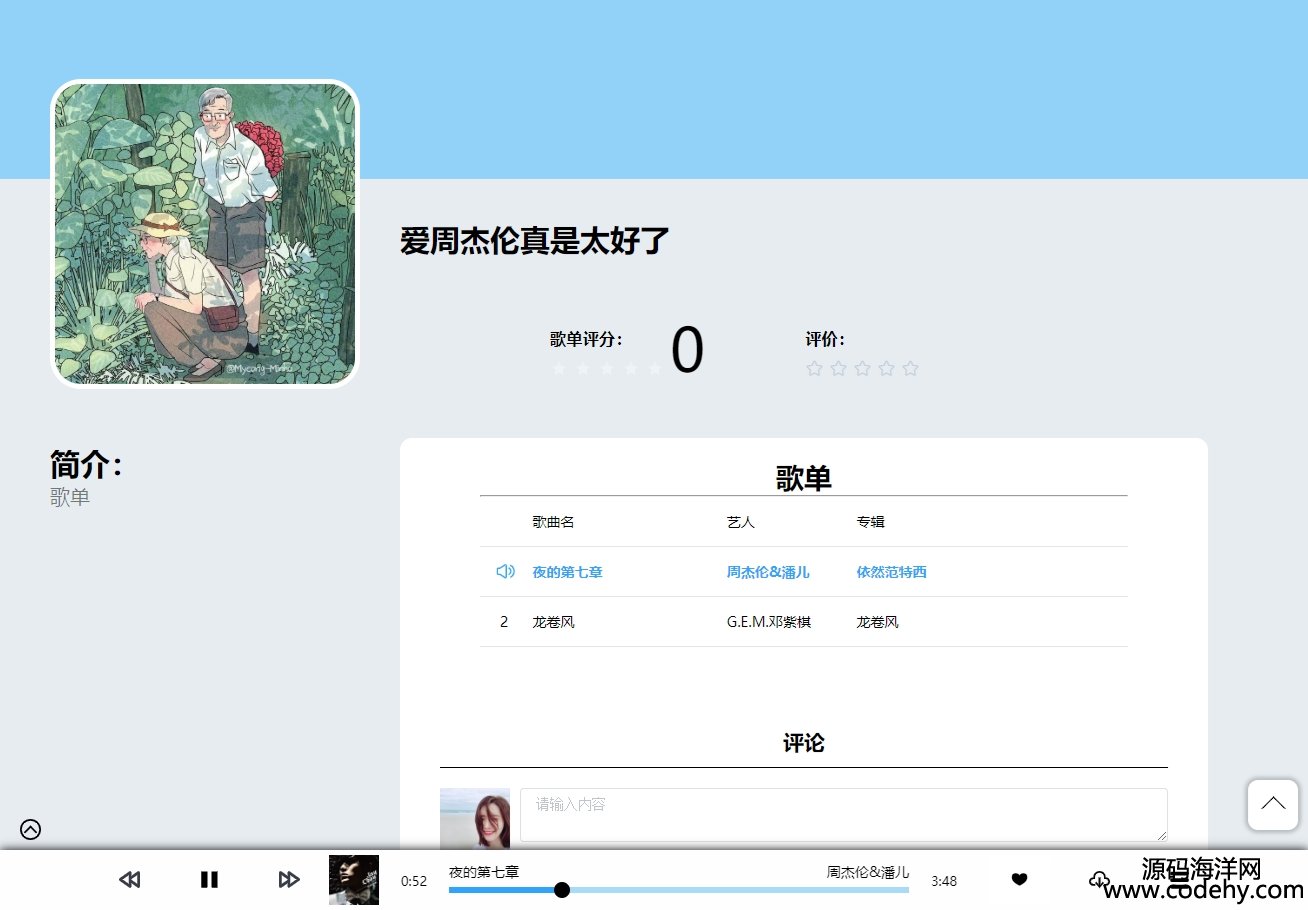Image resolution: width=1308 pixels, height=910 pixels.
Task: Rate the playlist two stars under 评价
Action: pyautogui.click(x=838, y=369)
